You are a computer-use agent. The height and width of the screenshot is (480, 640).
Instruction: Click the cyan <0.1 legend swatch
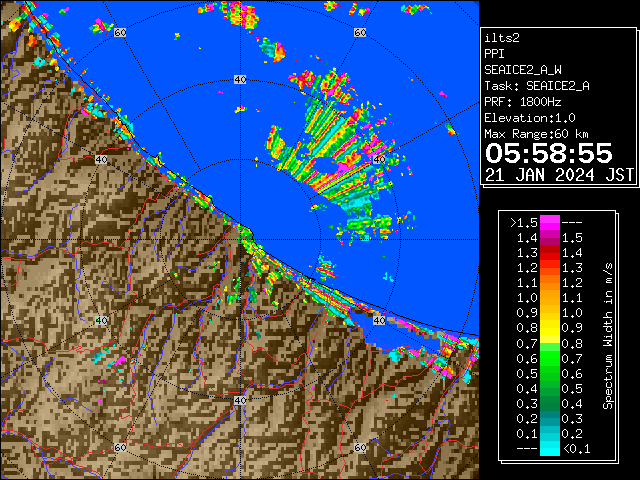(550, 449)
